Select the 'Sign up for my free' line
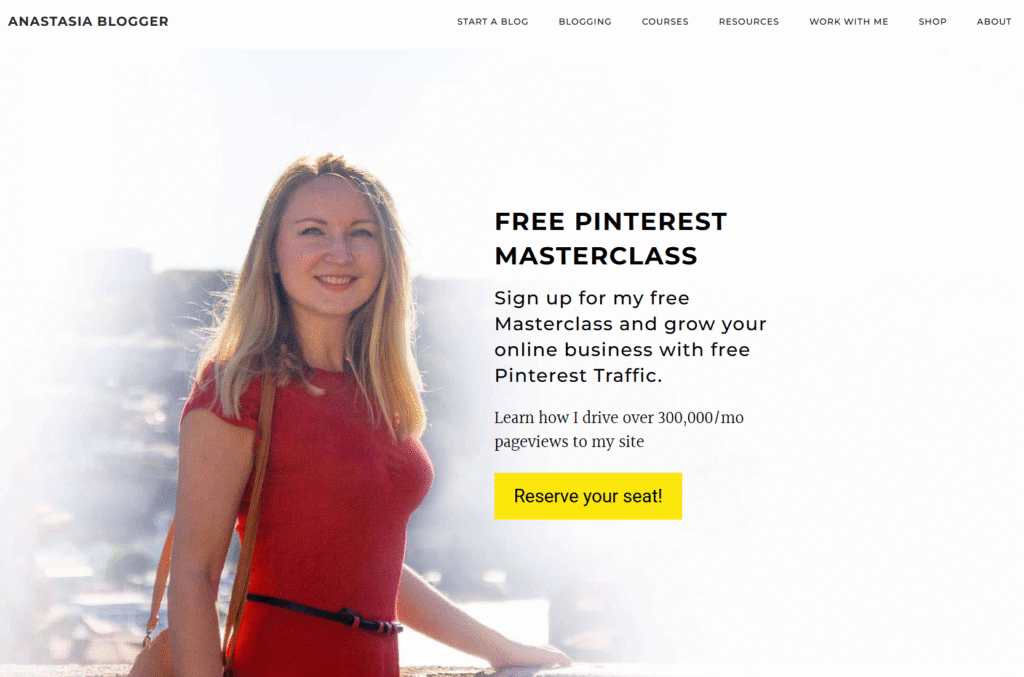Screen dimensions: 1024x677 click(x=592, y=298)
